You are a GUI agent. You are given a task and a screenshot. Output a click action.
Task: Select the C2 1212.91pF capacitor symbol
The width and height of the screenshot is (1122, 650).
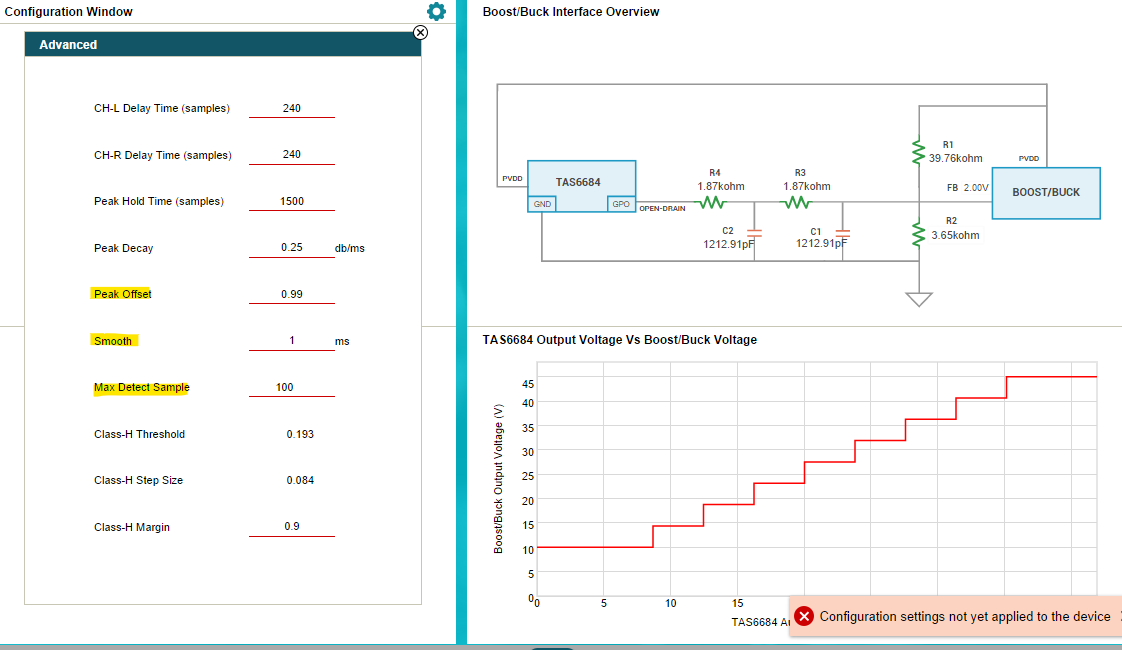[754, 233]
